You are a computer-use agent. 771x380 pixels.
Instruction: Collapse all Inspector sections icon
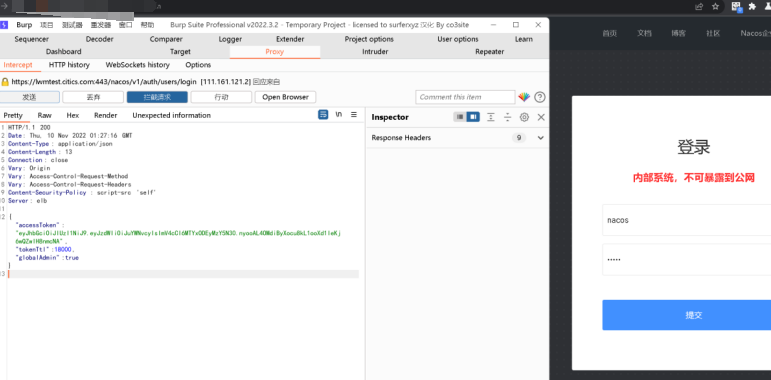pos(507,117)
